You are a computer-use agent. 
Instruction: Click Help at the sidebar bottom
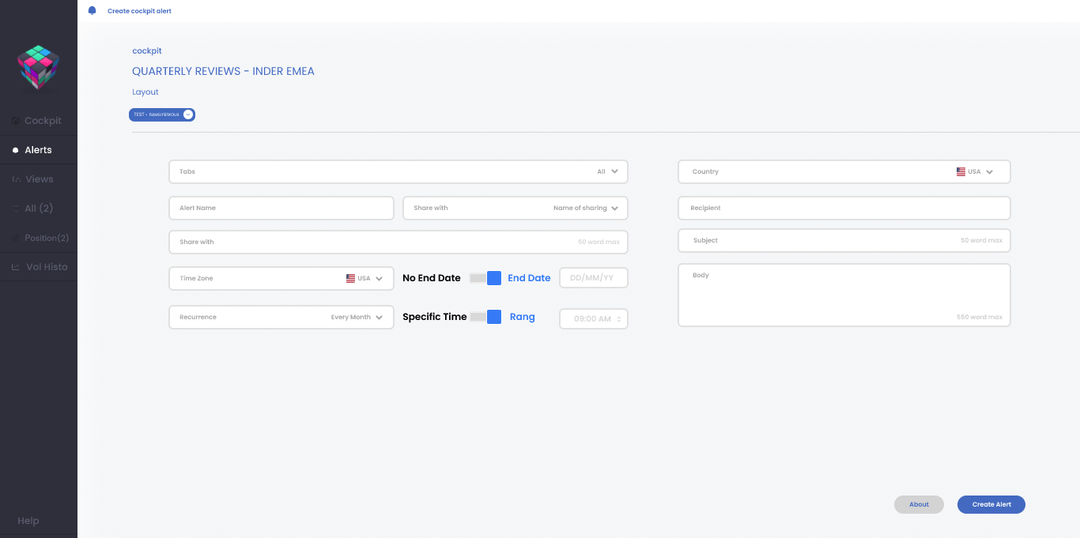click(x=28, y=521)
